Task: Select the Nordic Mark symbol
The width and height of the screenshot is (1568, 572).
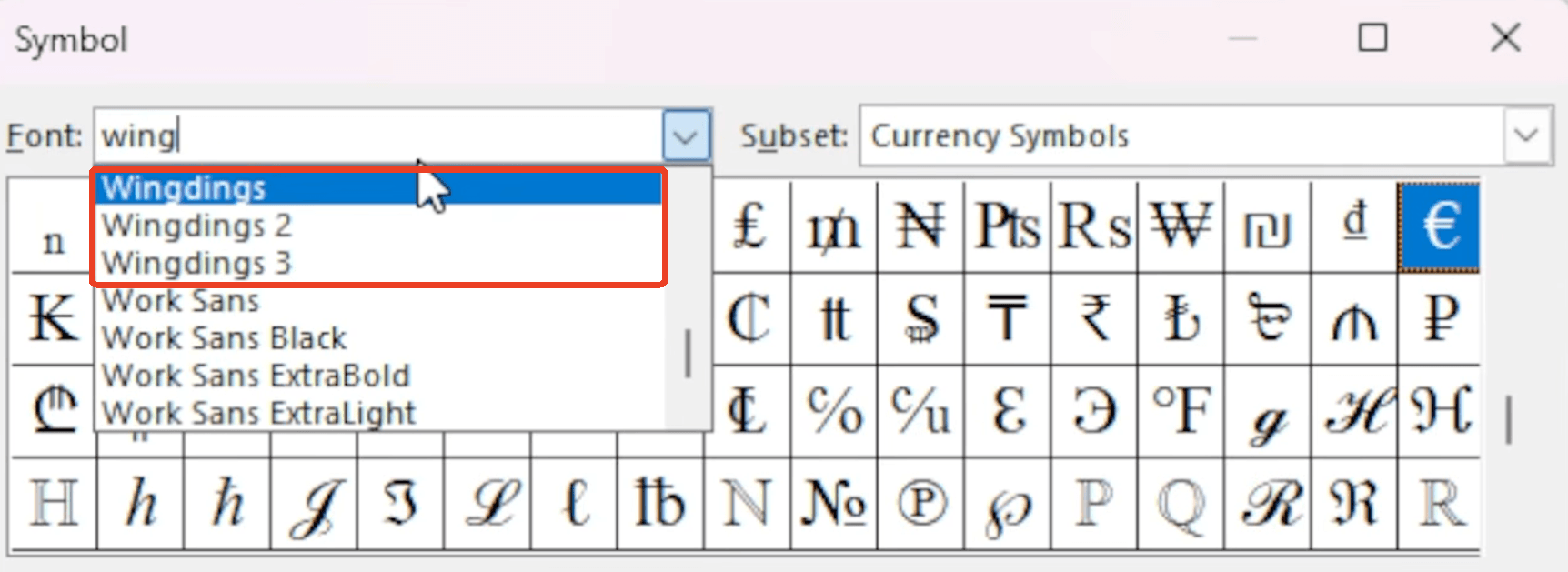Action: (x=1268, y=319)
